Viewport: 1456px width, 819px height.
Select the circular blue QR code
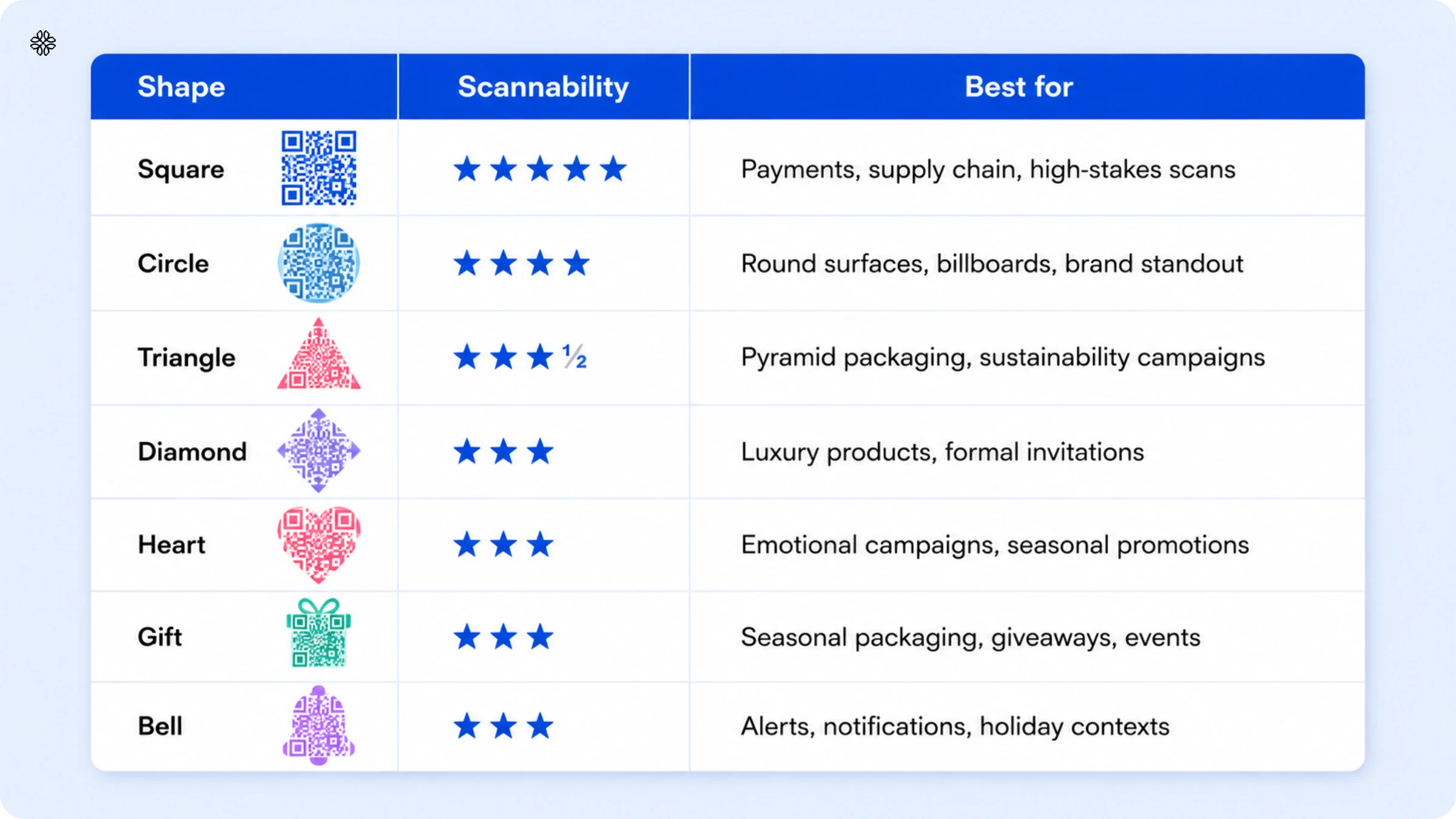click(x=318, y=263)
